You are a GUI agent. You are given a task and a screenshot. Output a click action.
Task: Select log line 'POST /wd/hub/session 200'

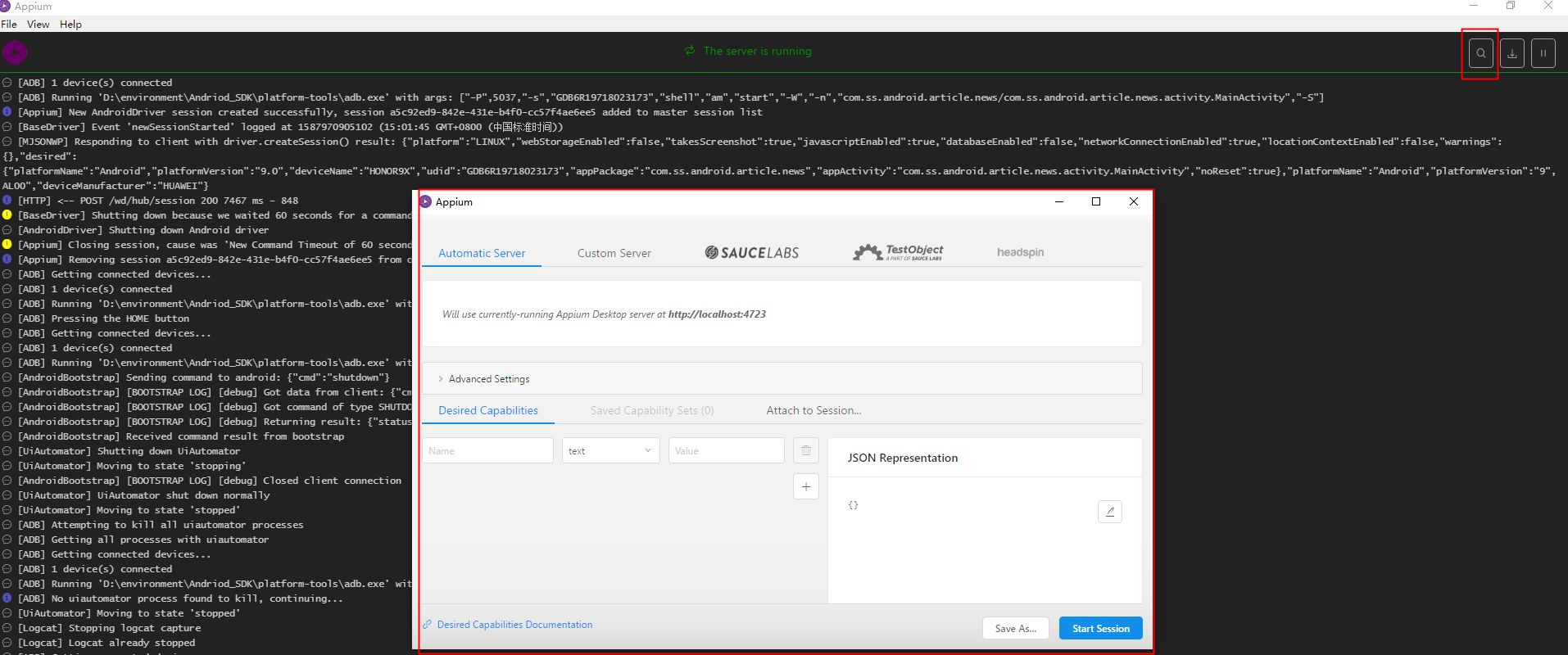pyautogui.click(x=158, y=201)
